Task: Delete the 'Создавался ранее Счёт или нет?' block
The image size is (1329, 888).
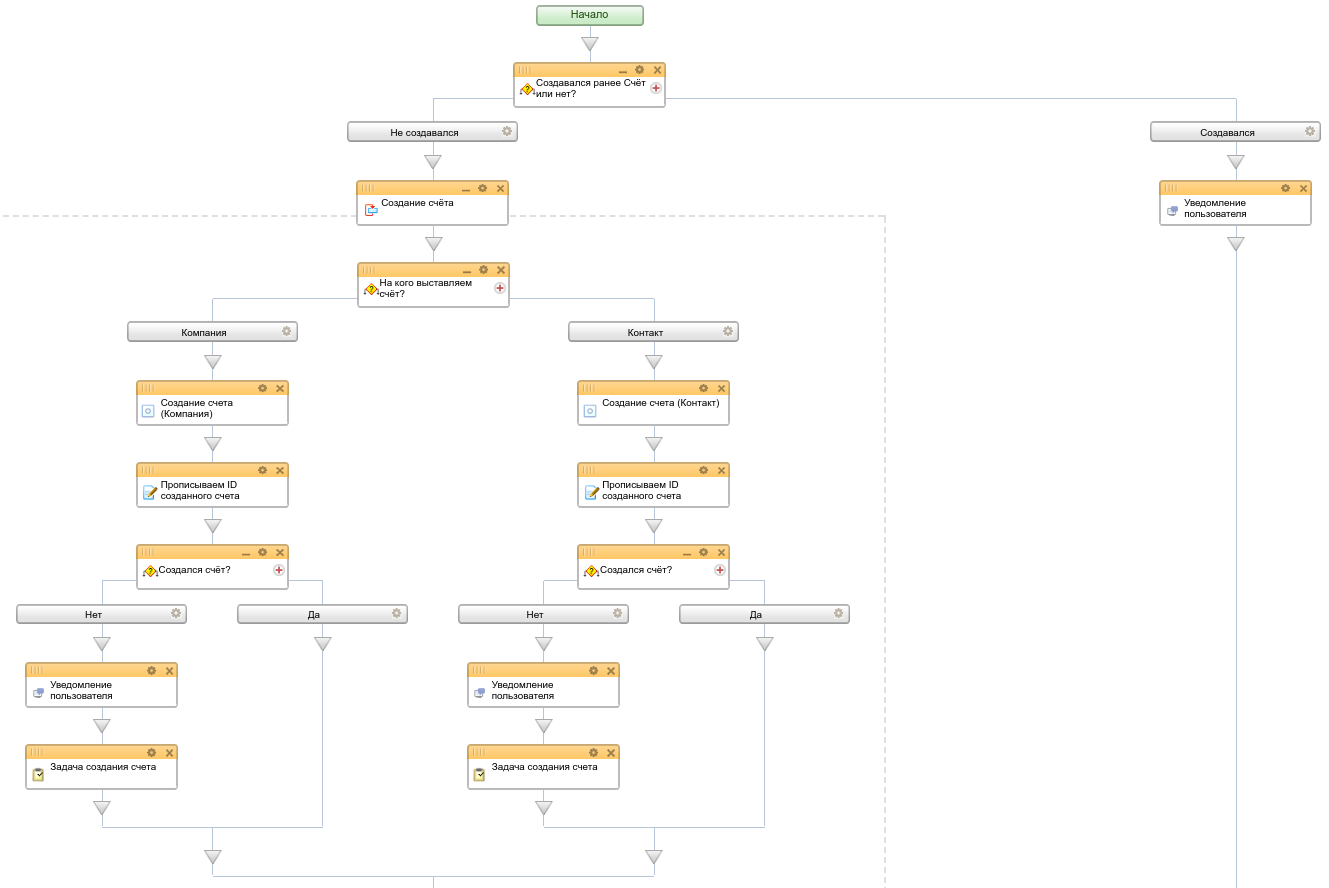Action: click(657, 70)
